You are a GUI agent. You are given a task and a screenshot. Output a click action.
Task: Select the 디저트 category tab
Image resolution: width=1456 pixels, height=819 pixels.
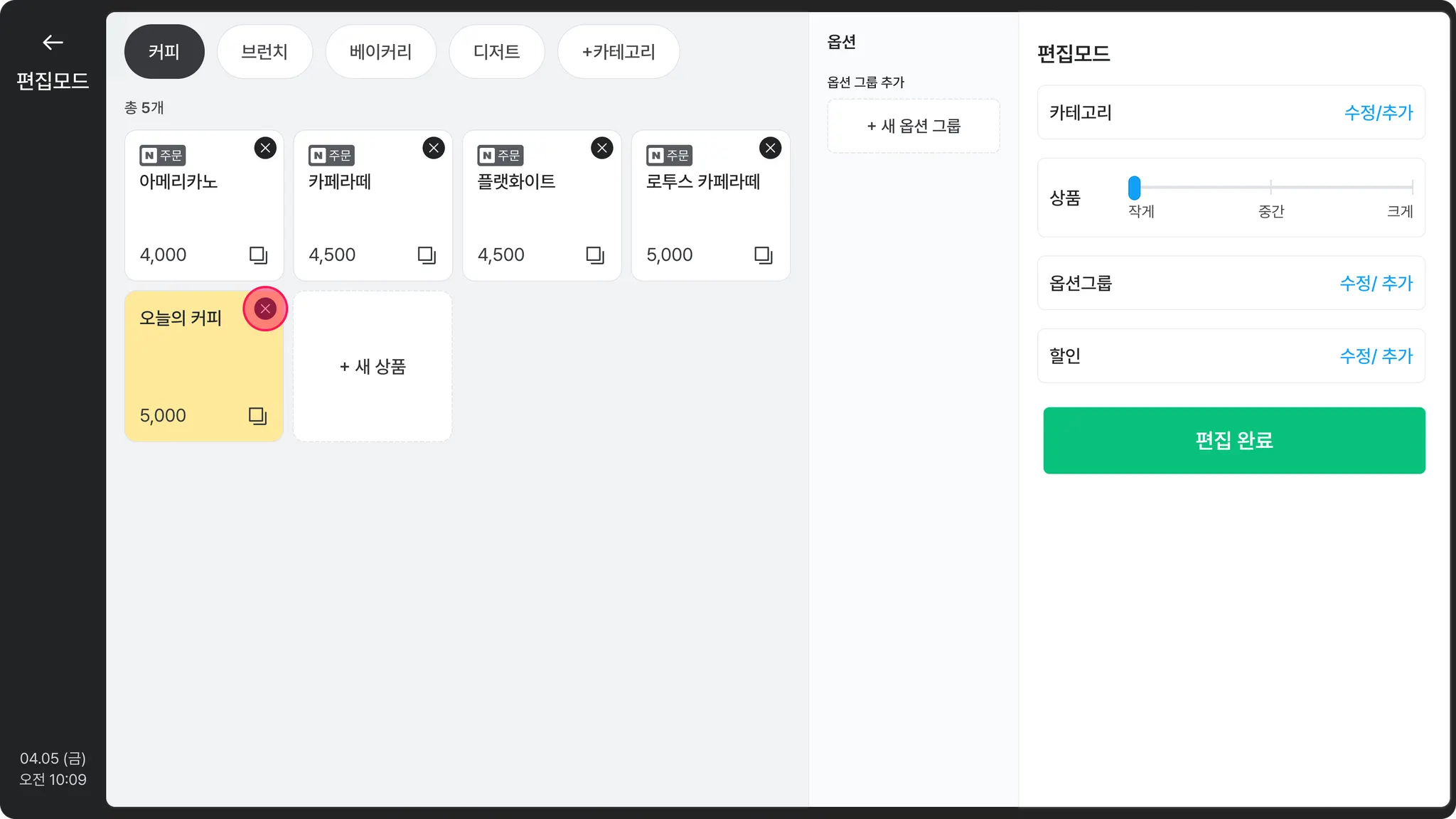(496, 52)
